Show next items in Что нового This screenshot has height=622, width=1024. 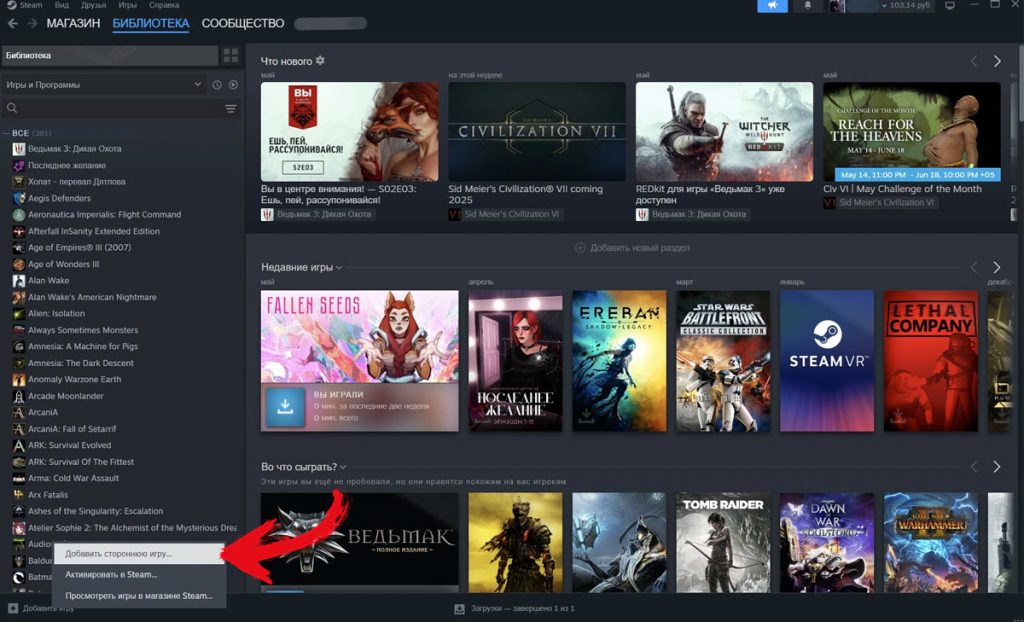(997, 61)
